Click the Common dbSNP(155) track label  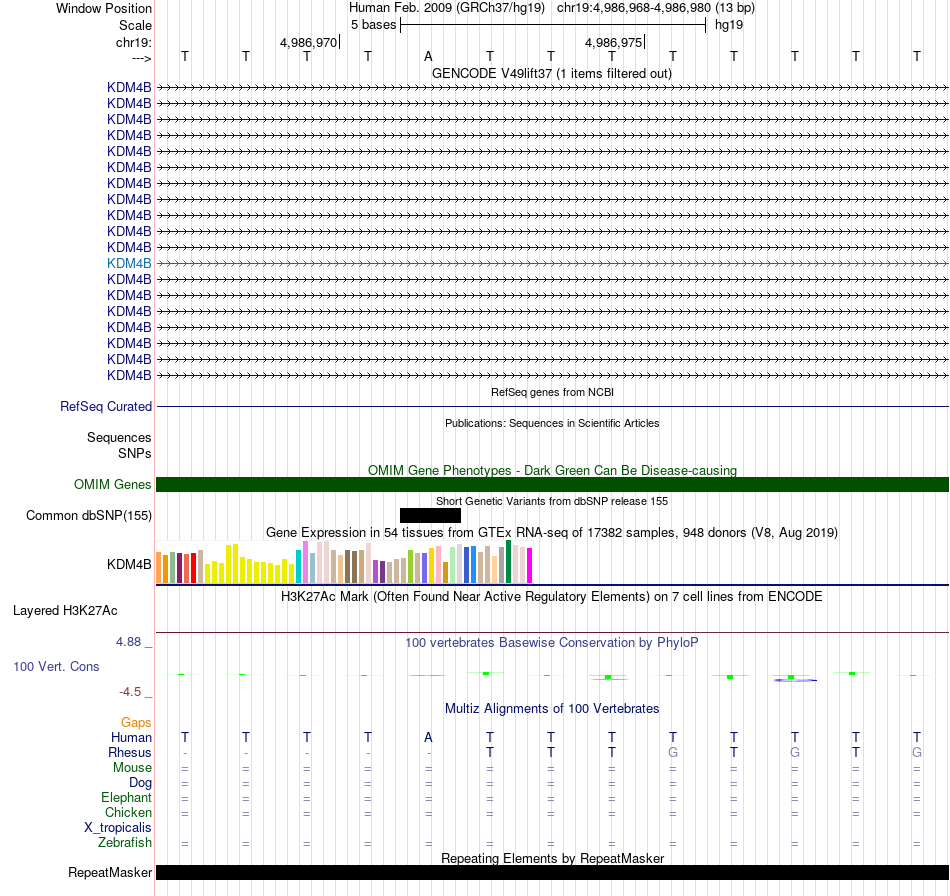[x=88, y=516]
